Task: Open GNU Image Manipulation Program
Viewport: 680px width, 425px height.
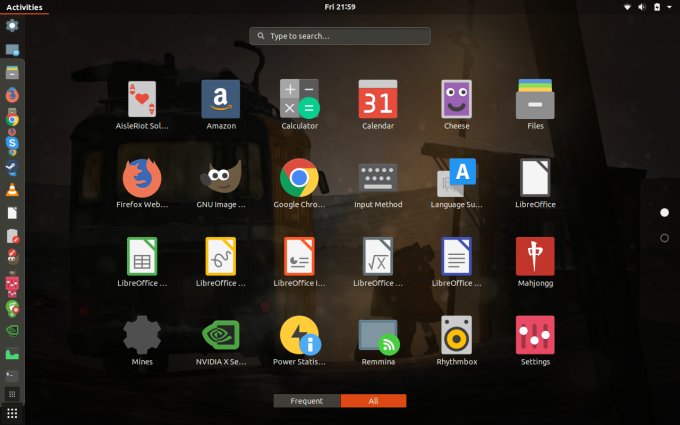Action: click(221, 177)
